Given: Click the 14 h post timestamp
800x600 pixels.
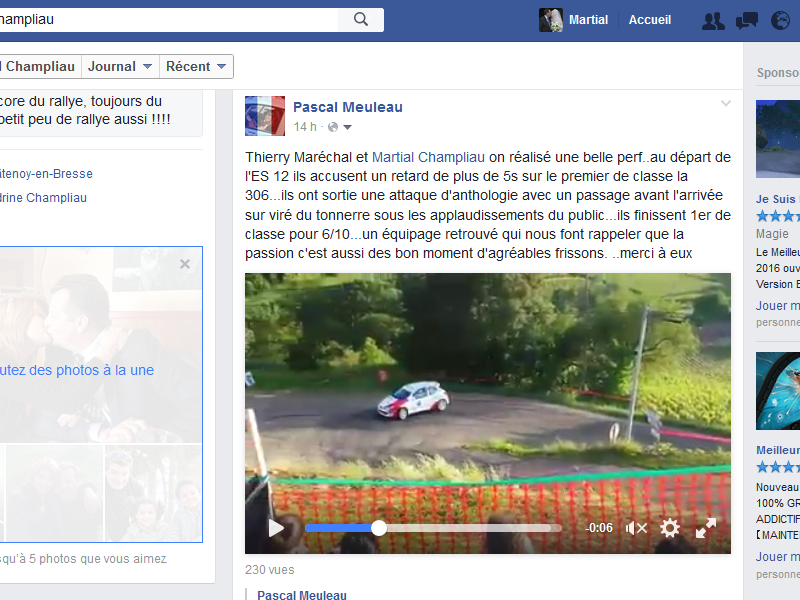Looking at the screenshot, I should pyautogui.click(x=305, y=127).
